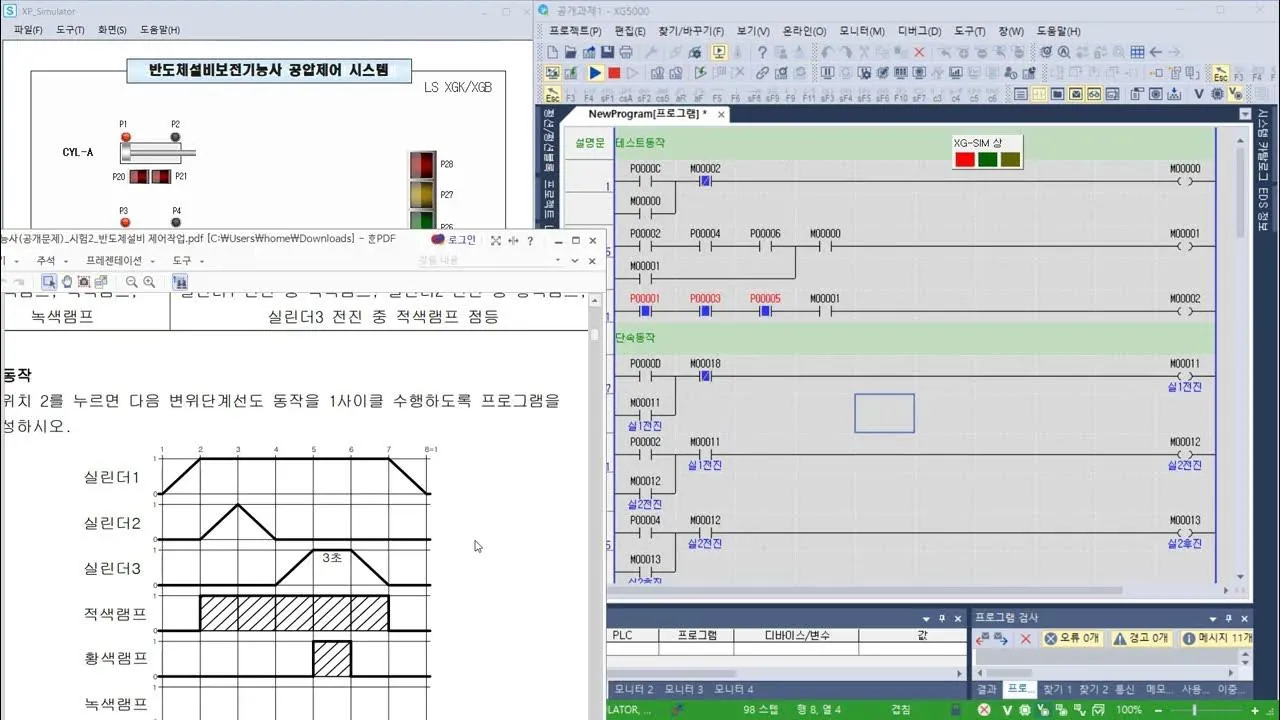Click the left arrow back icon
This screenshot has height=720, width=1280.
coord(1156,52)
